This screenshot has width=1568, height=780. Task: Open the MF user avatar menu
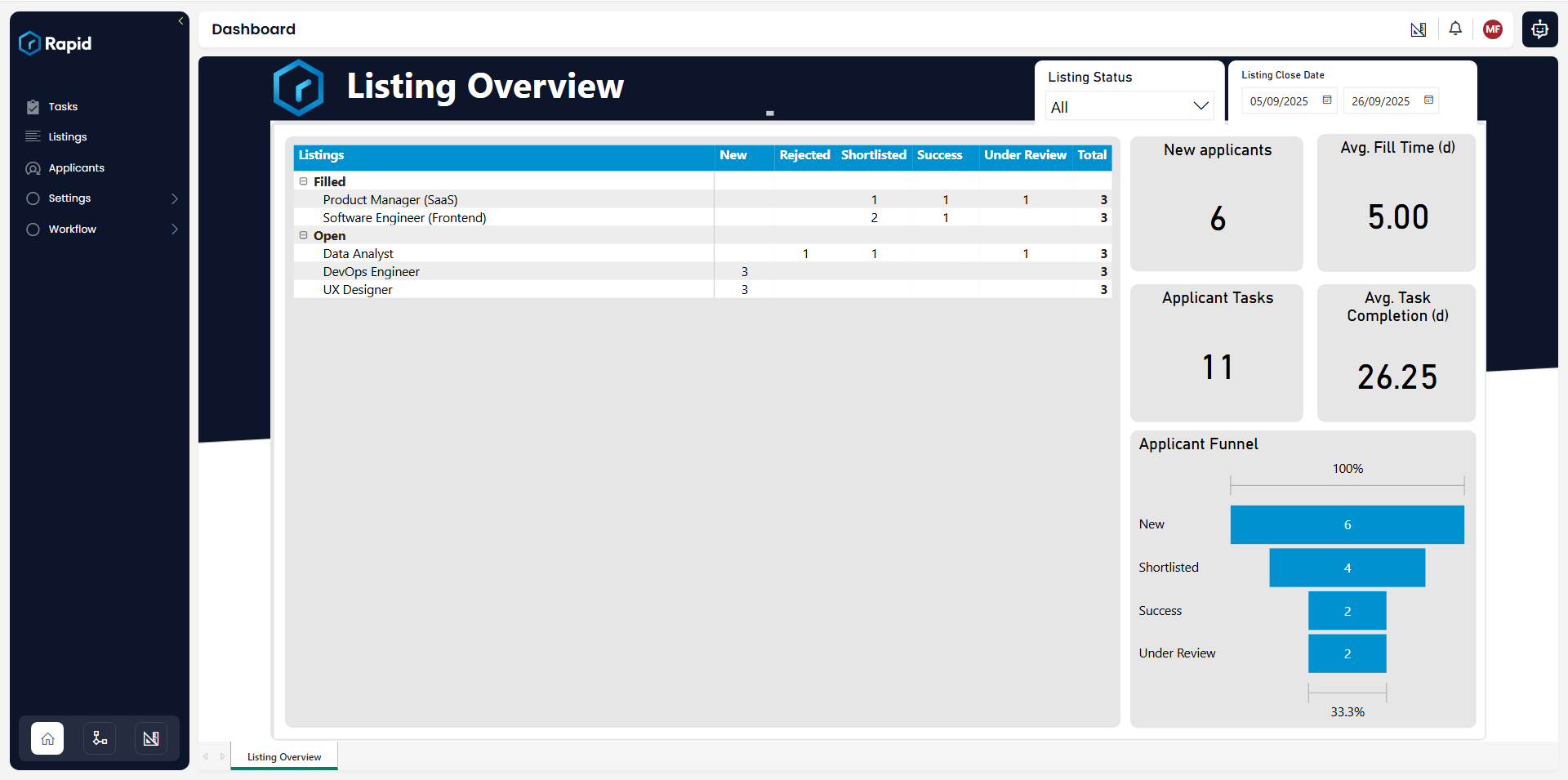point(1493,29)
